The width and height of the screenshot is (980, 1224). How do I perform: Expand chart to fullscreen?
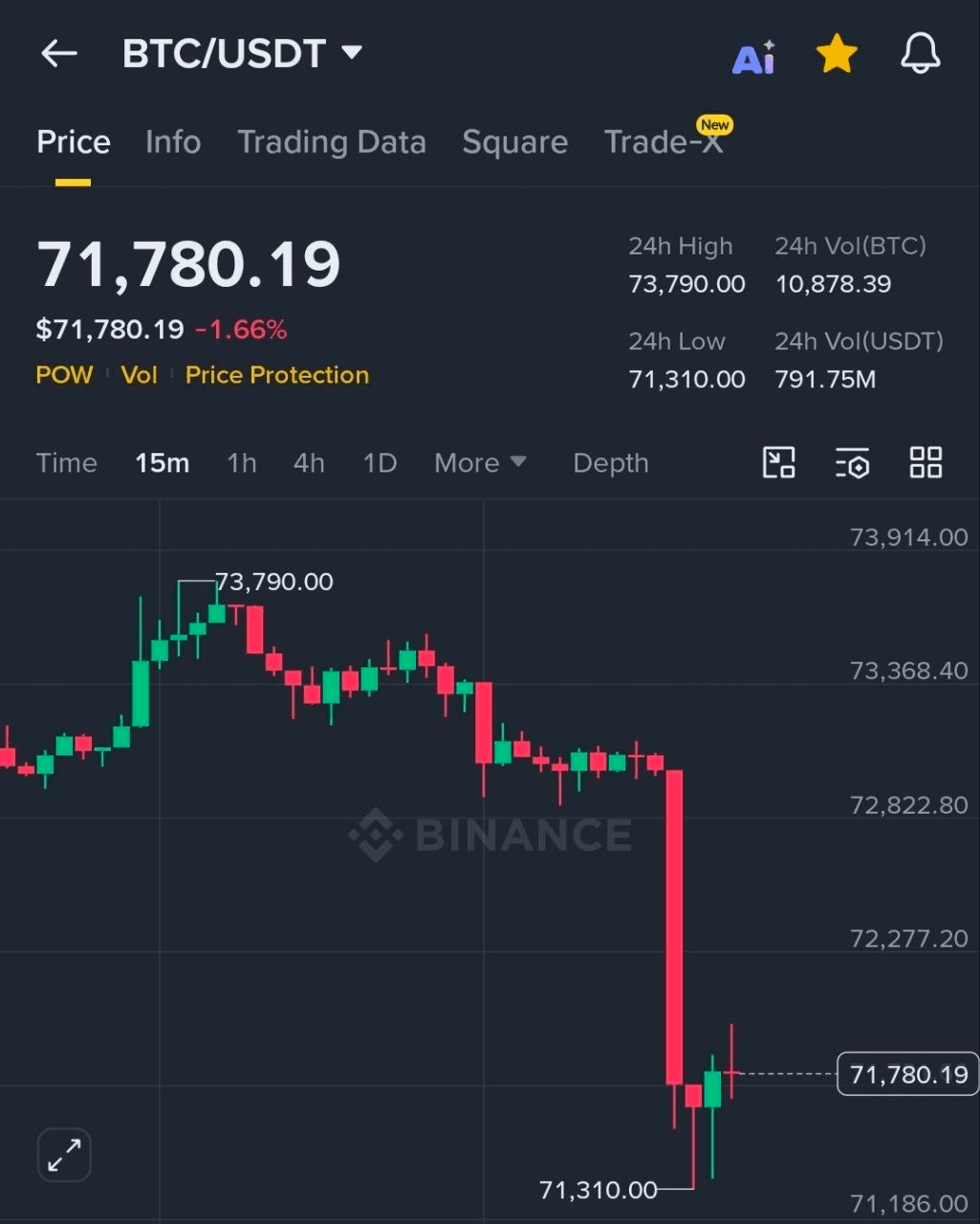64,1155
